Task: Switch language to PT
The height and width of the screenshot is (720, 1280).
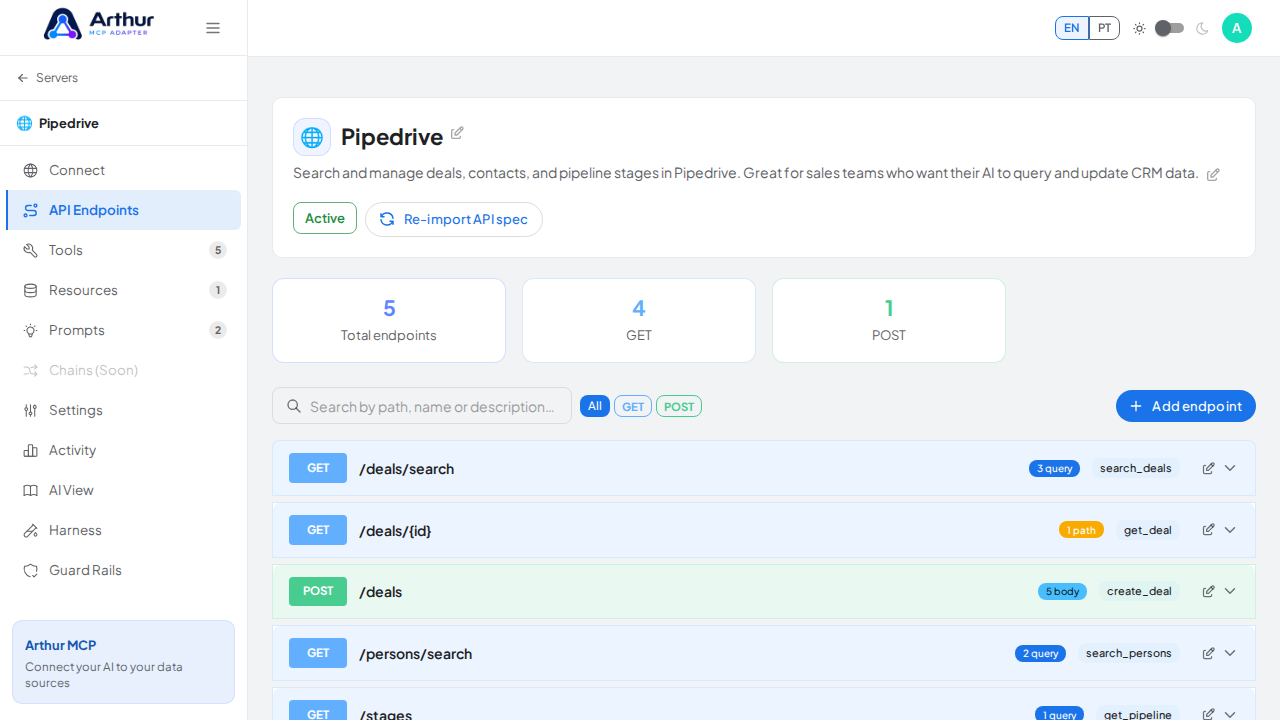Action: click(1104, 28)
